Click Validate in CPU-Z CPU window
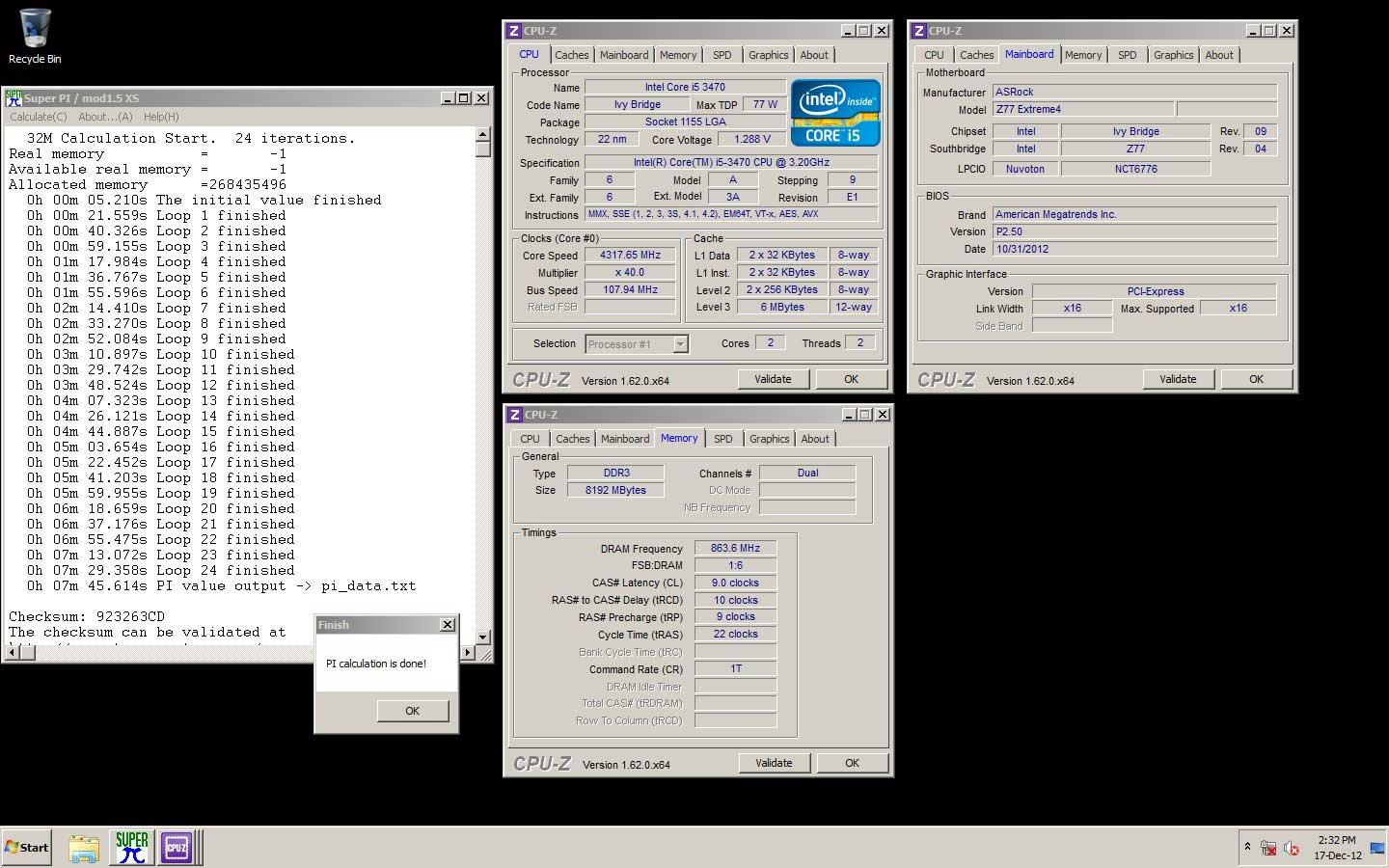 tap(773, 379)
